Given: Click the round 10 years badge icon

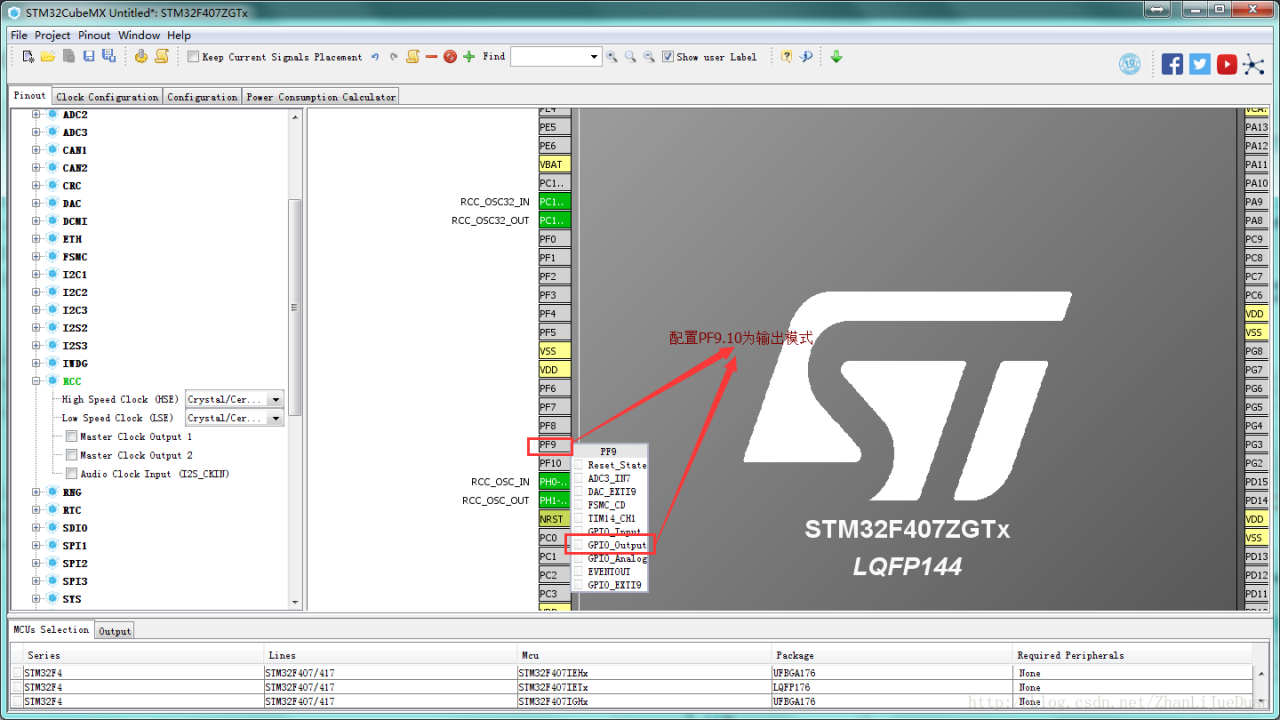Looking at the screenshot, I should (x=1130, y=64).
